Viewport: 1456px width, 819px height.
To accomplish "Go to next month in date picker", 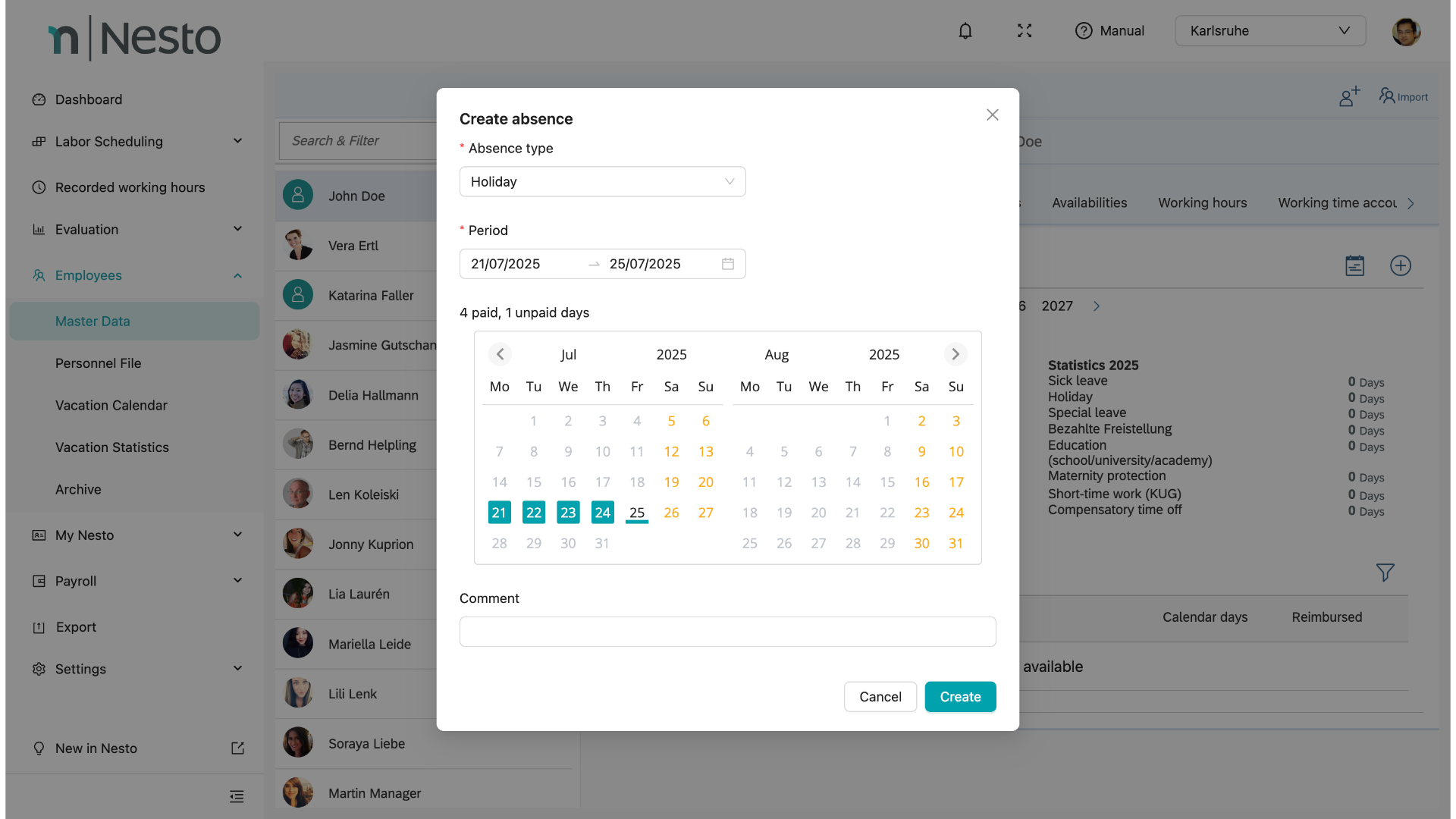I will point(955,354).
